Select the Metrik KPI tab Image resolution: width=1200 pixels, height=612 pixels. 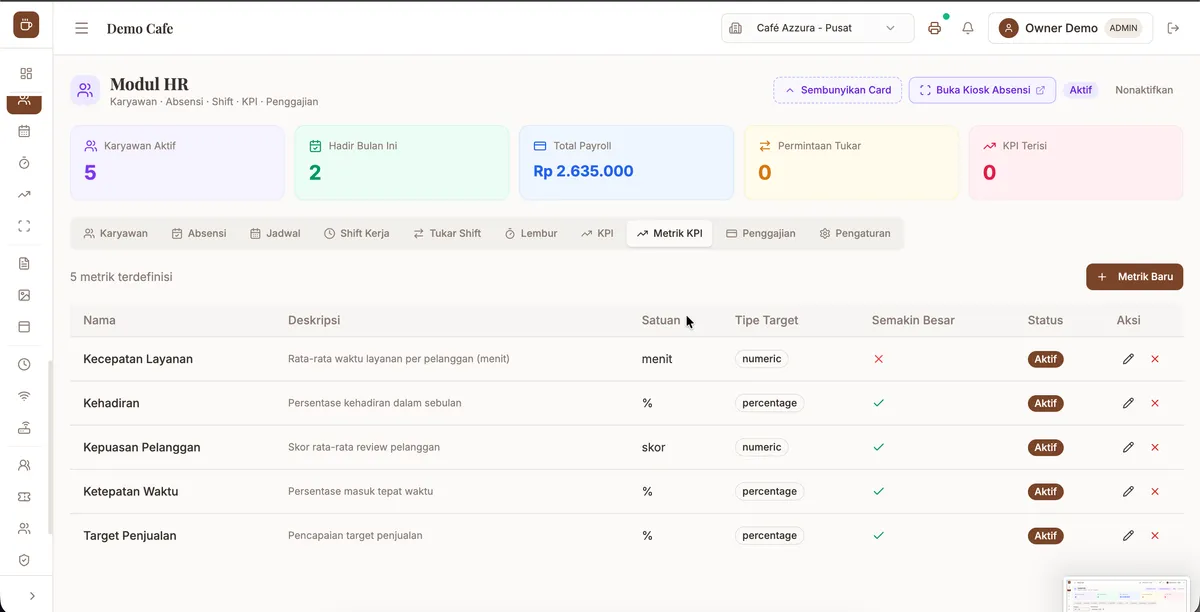point(669,233)
